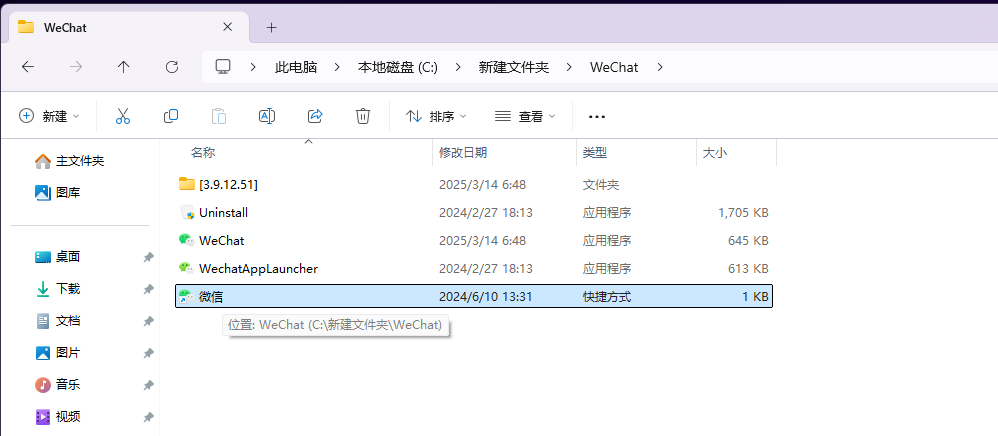Click the pin icon next to 桌面
This screenshot has height=436, width=998.
148,257
